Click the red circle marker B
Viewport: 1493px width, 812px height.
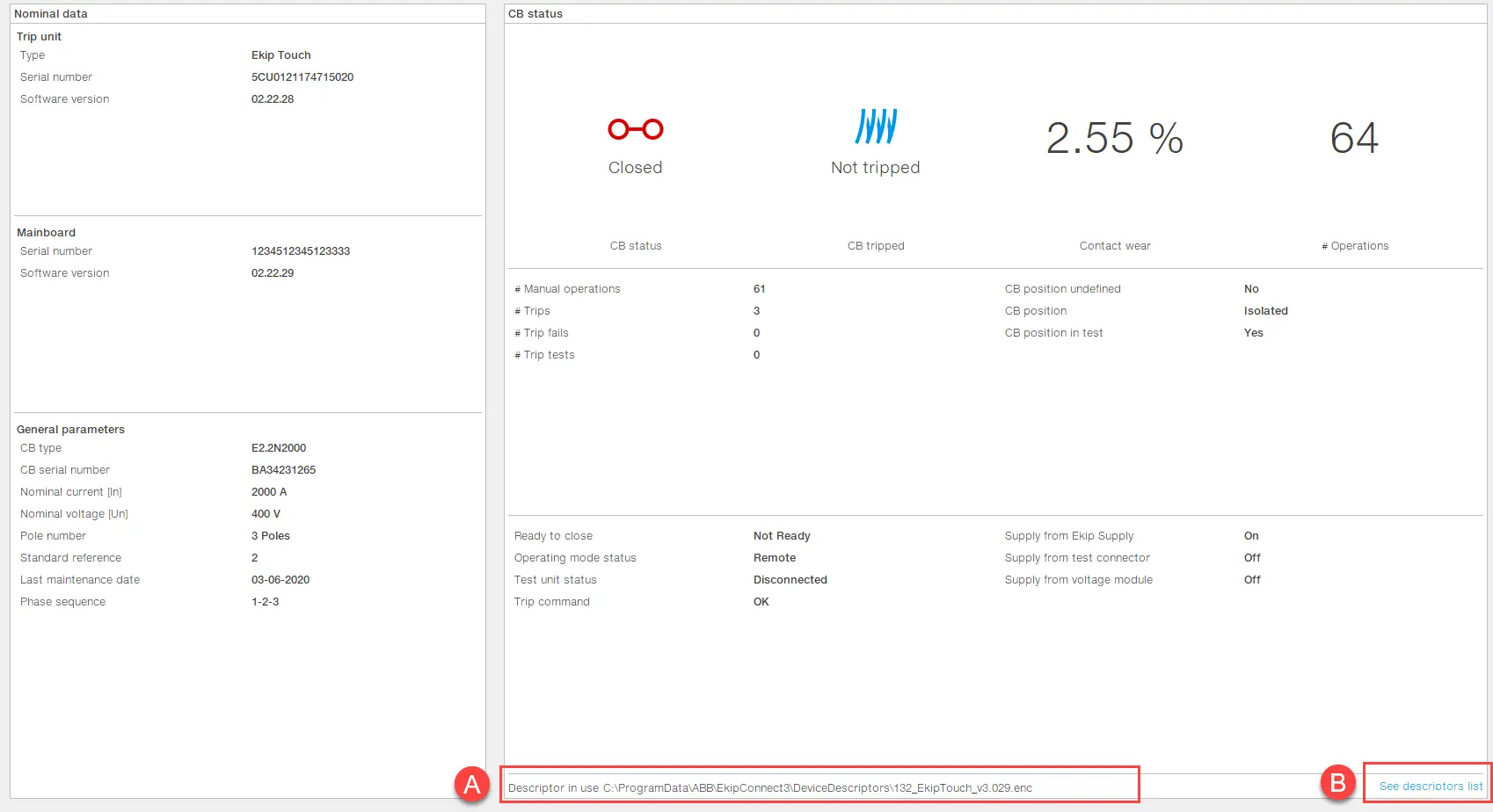(x=1338, y=781)
